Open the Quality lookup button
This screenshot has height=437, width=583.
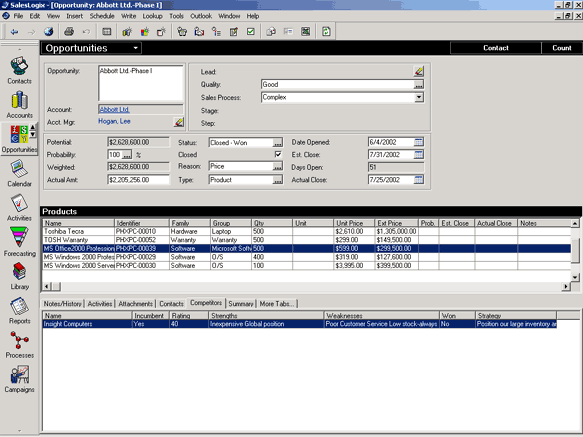(x=419, y=85)
